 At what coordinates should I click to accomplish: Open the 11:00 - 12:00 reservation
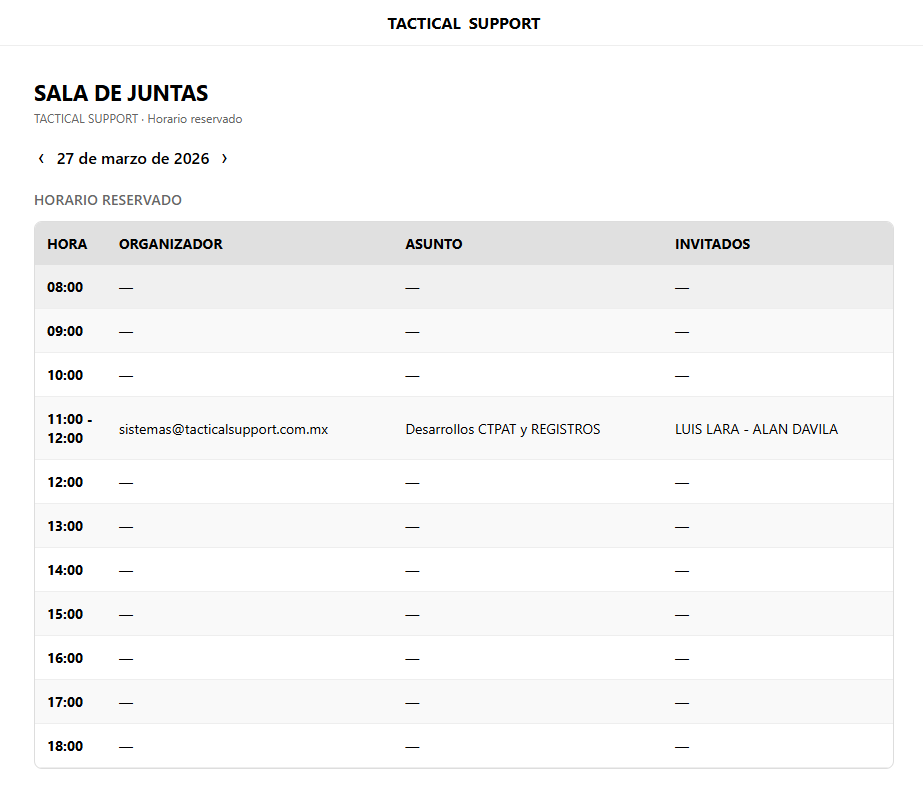tap(464, 428)
